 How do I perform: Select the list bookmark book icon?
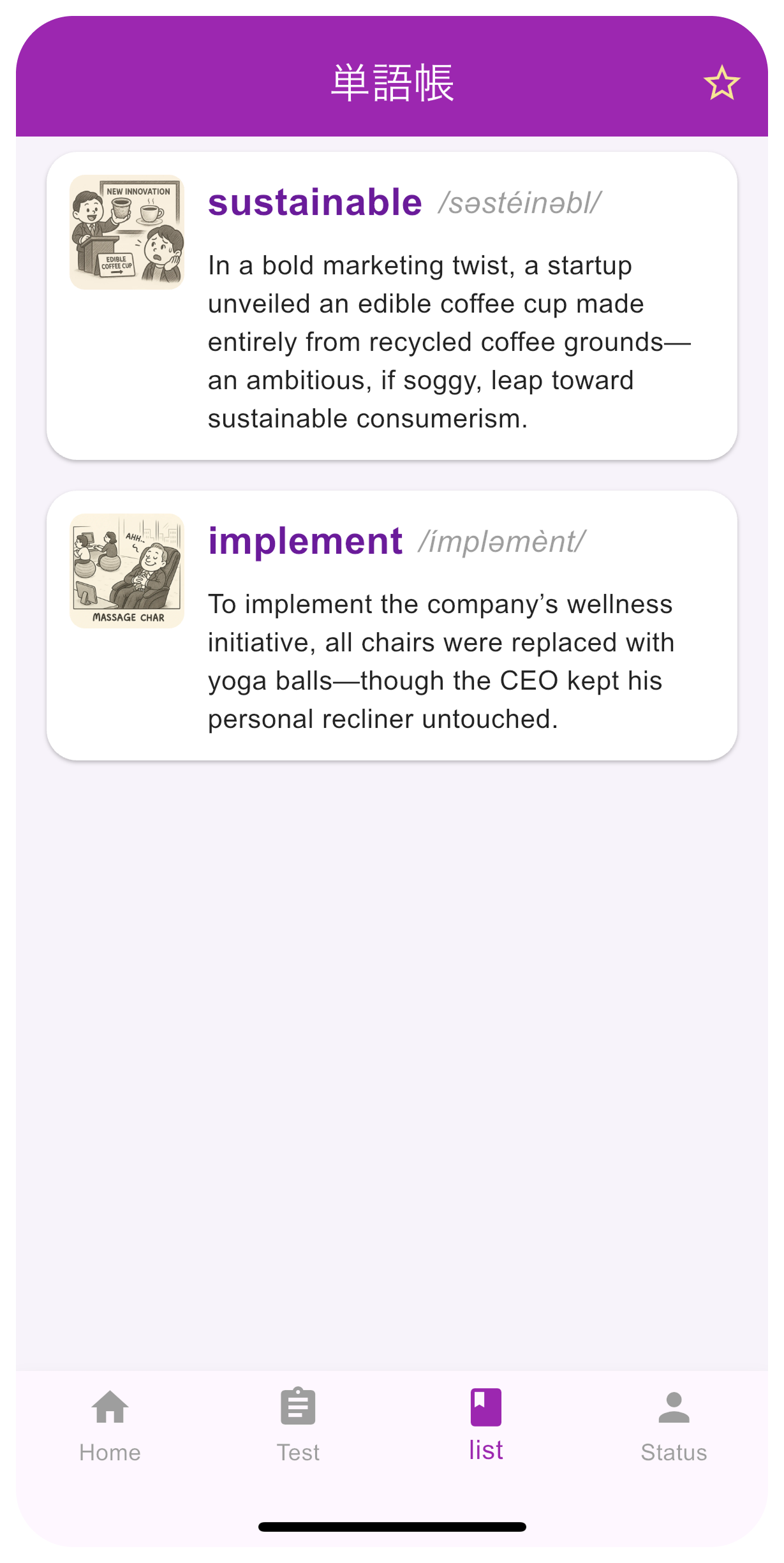(x=486, y=1407)
